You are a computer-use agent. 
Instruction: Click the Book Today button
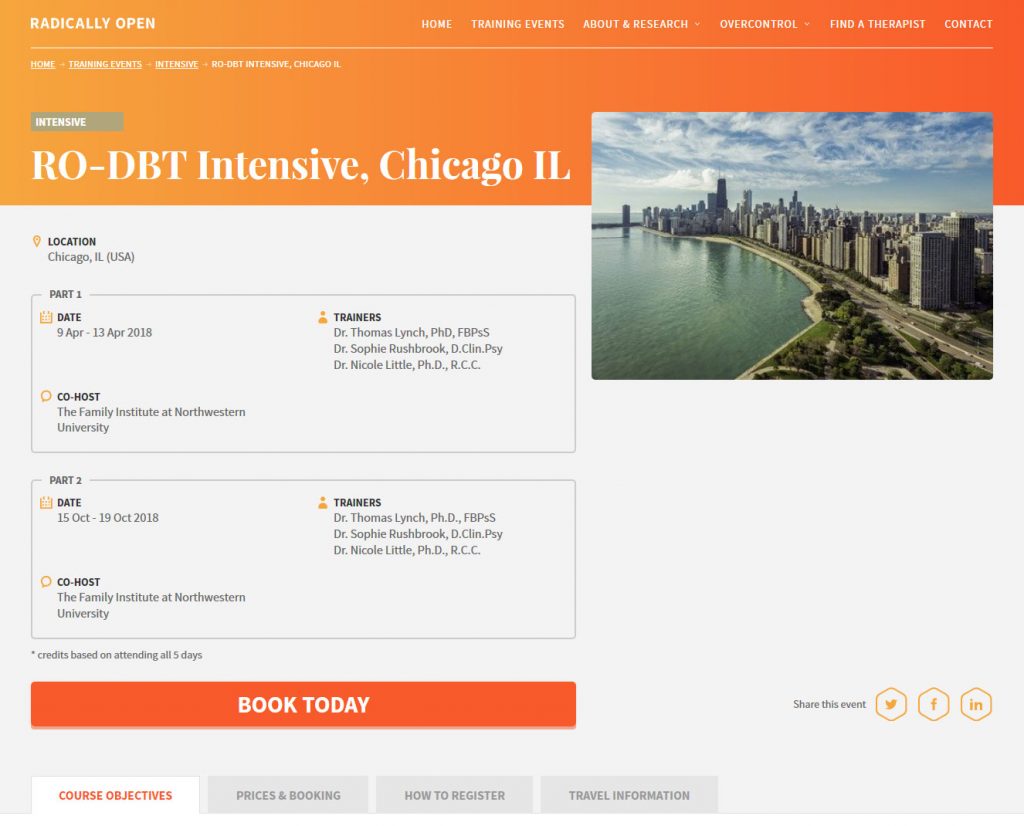click(x=303, y=705)
